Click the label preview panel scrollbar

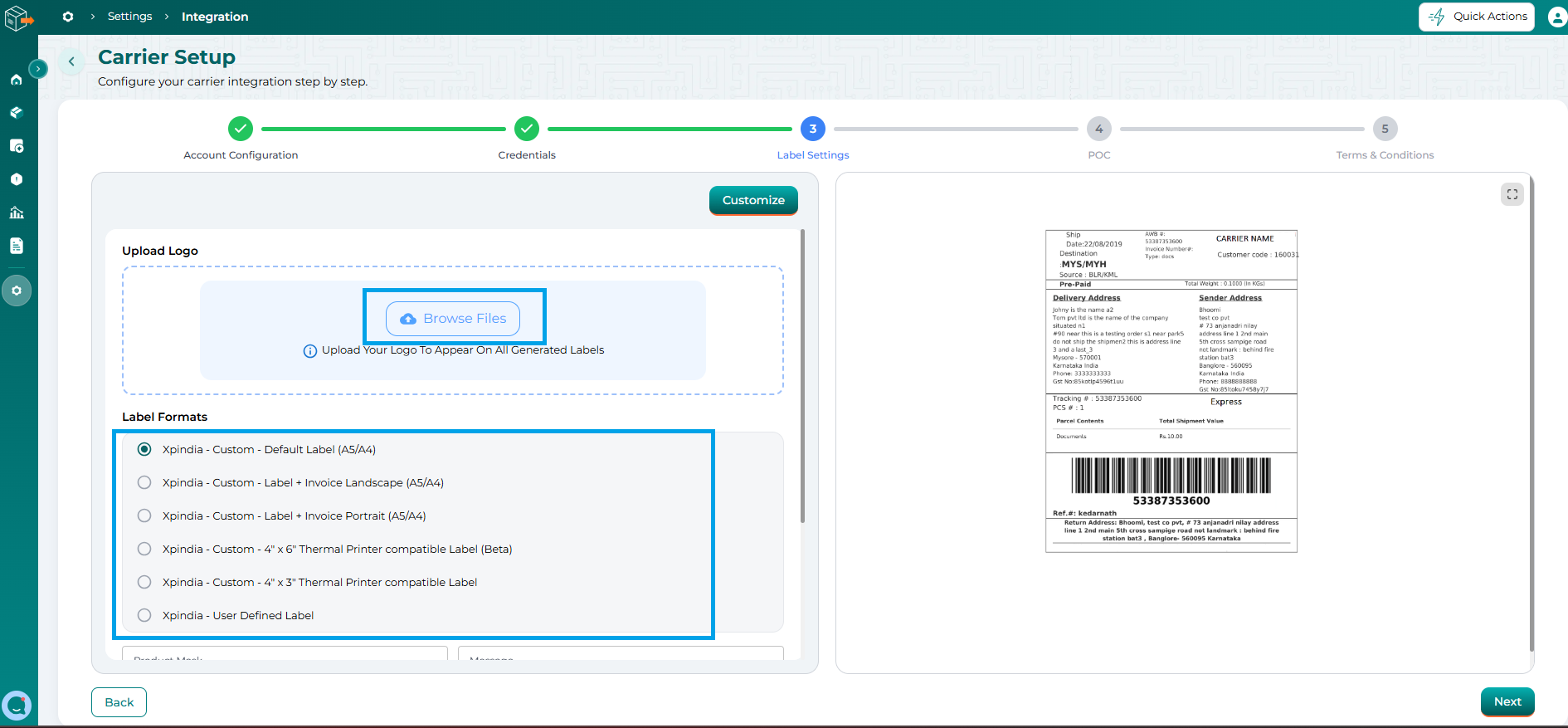1531,415
